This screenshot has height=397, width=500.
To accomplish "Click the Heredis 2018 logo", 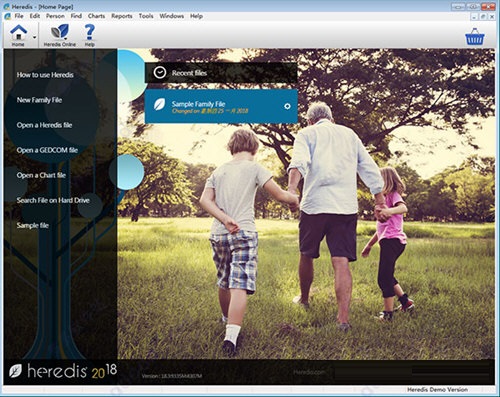I will point(63,371).
